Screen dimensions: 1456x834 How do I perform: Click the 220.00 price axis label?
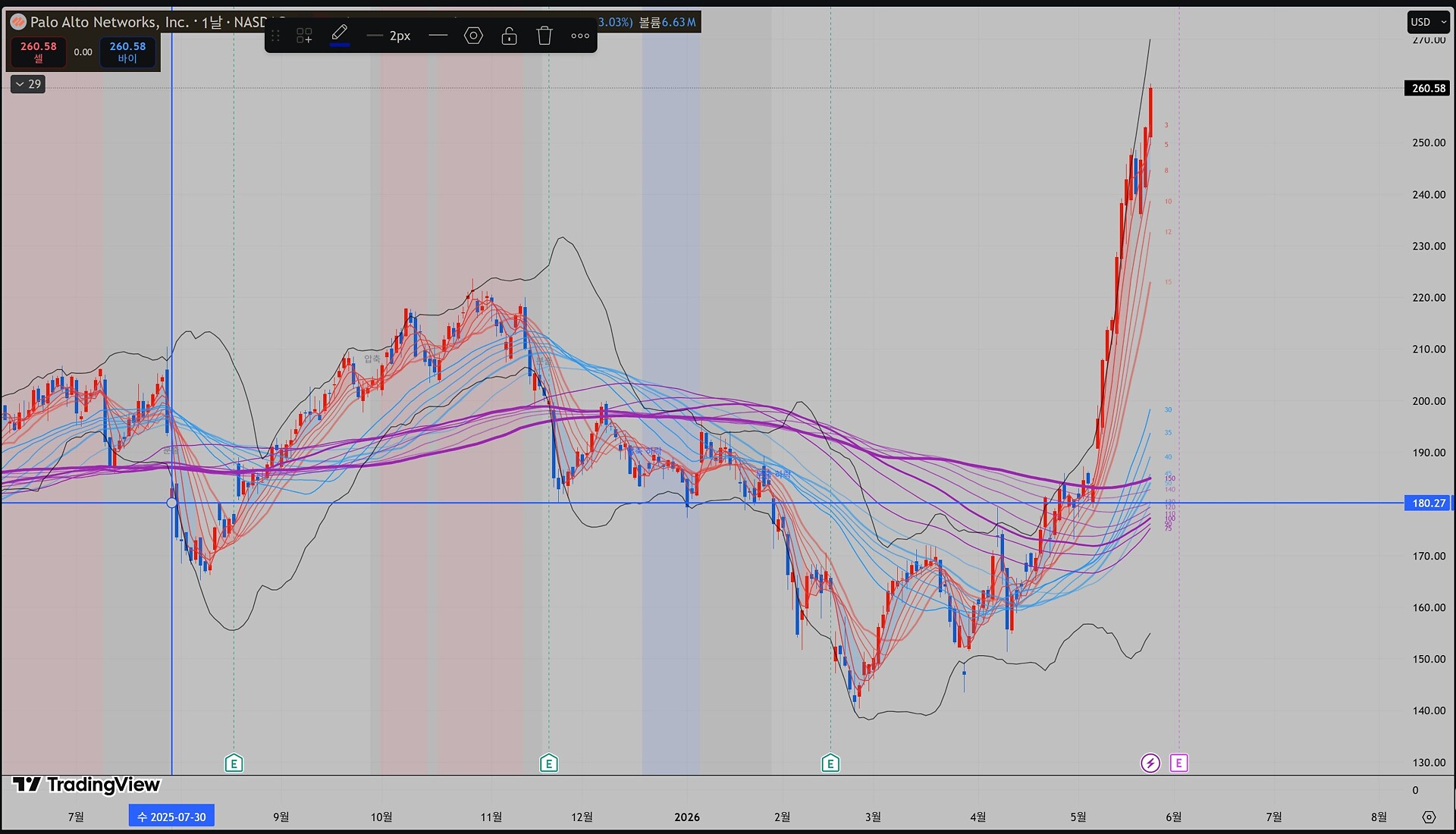(1429, 297)
